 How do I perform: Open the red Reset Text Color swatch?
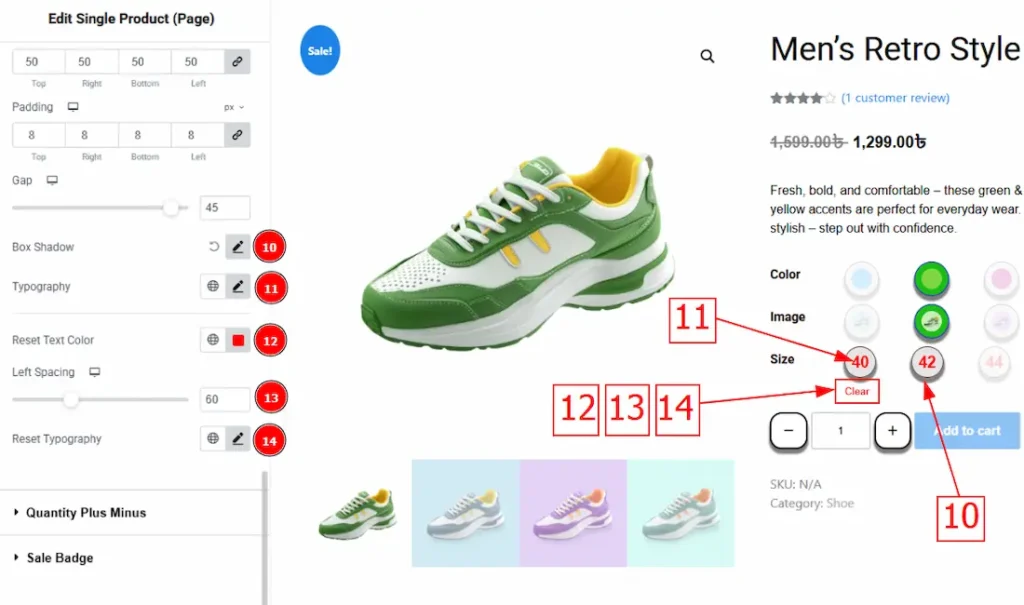point(238,340)
